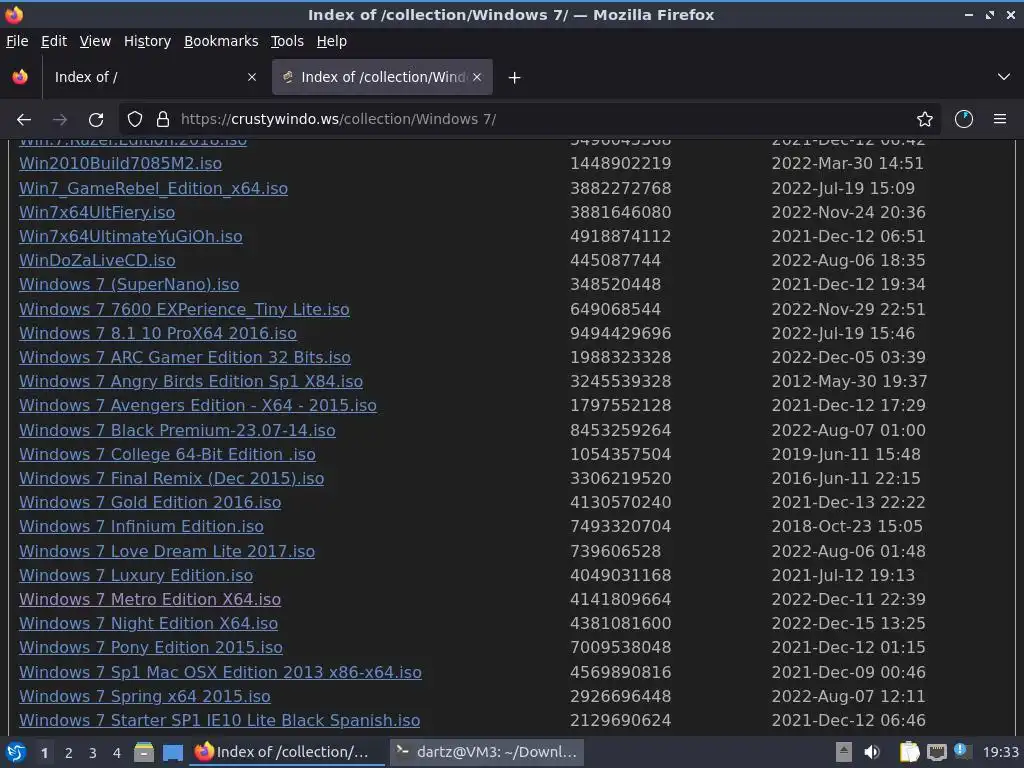This screenshot has height=768, width=1024.
Task: Bookmark this page with the star
Action: [x=925, y=120]
